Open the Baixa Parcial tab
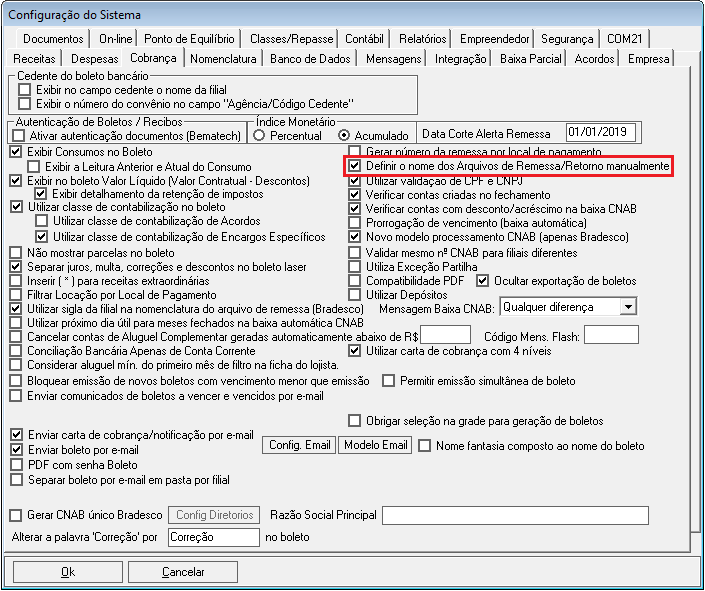Viewport: 705px width, 591px height. pyautogui.click(x=531, y=59)
